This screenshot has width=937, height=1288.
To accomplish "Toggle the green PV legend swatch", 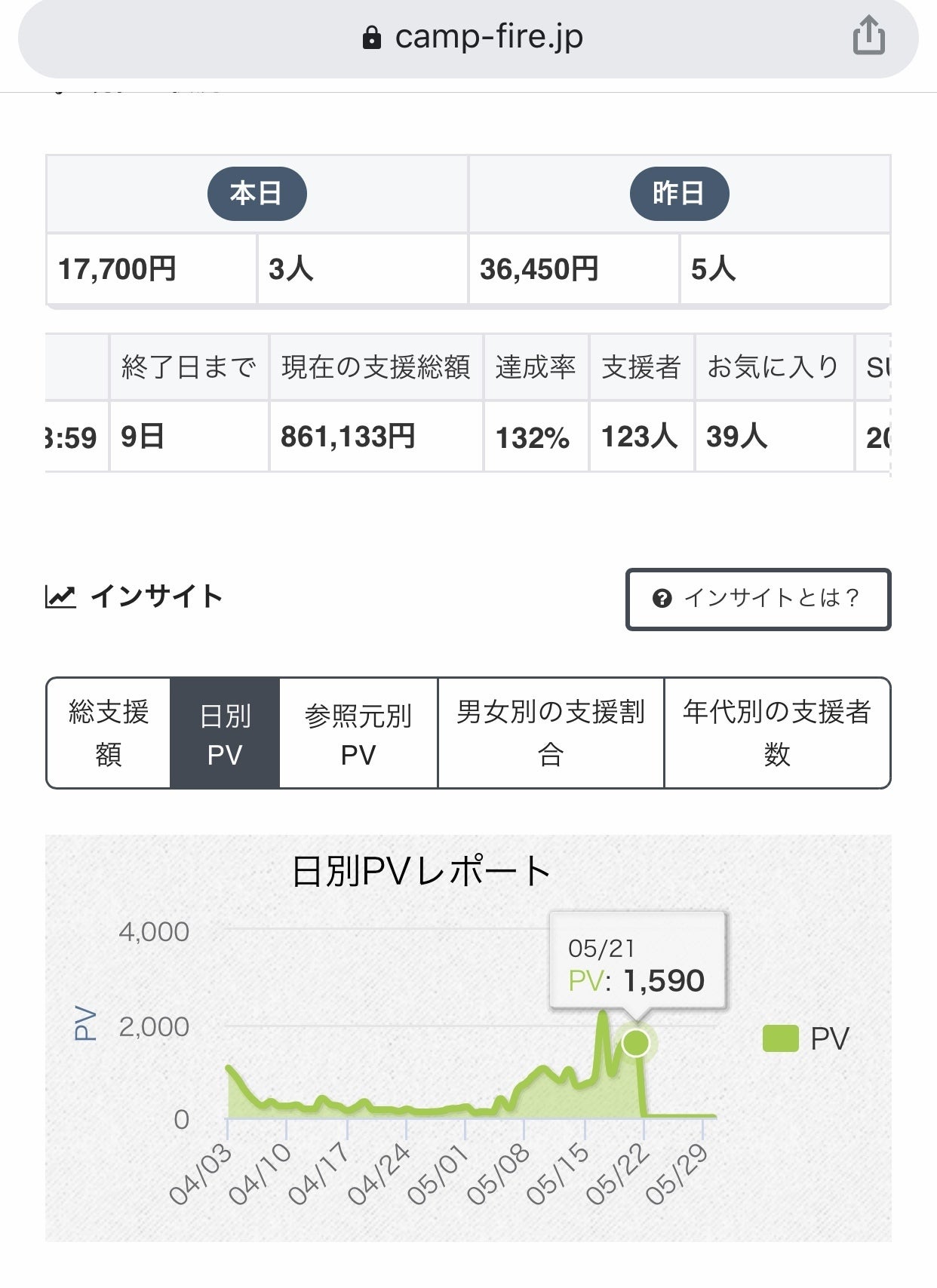I will [780, 1038].
